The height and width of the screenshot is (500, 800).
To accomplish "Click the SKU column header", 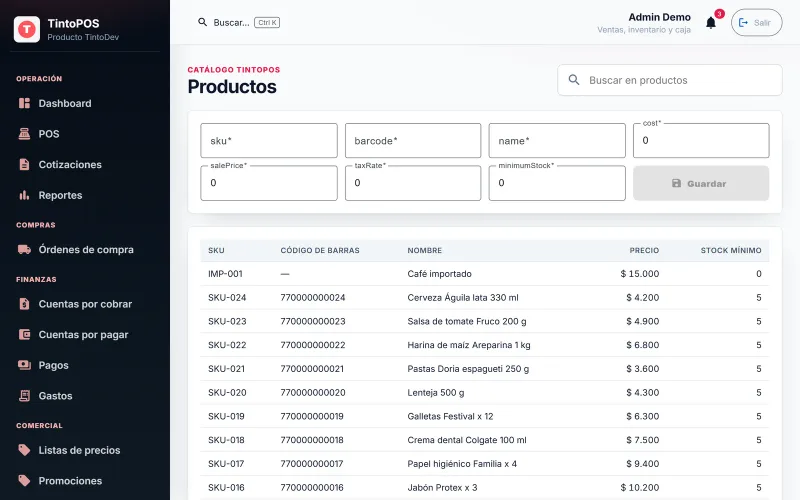I will click(x=216, y=251).
